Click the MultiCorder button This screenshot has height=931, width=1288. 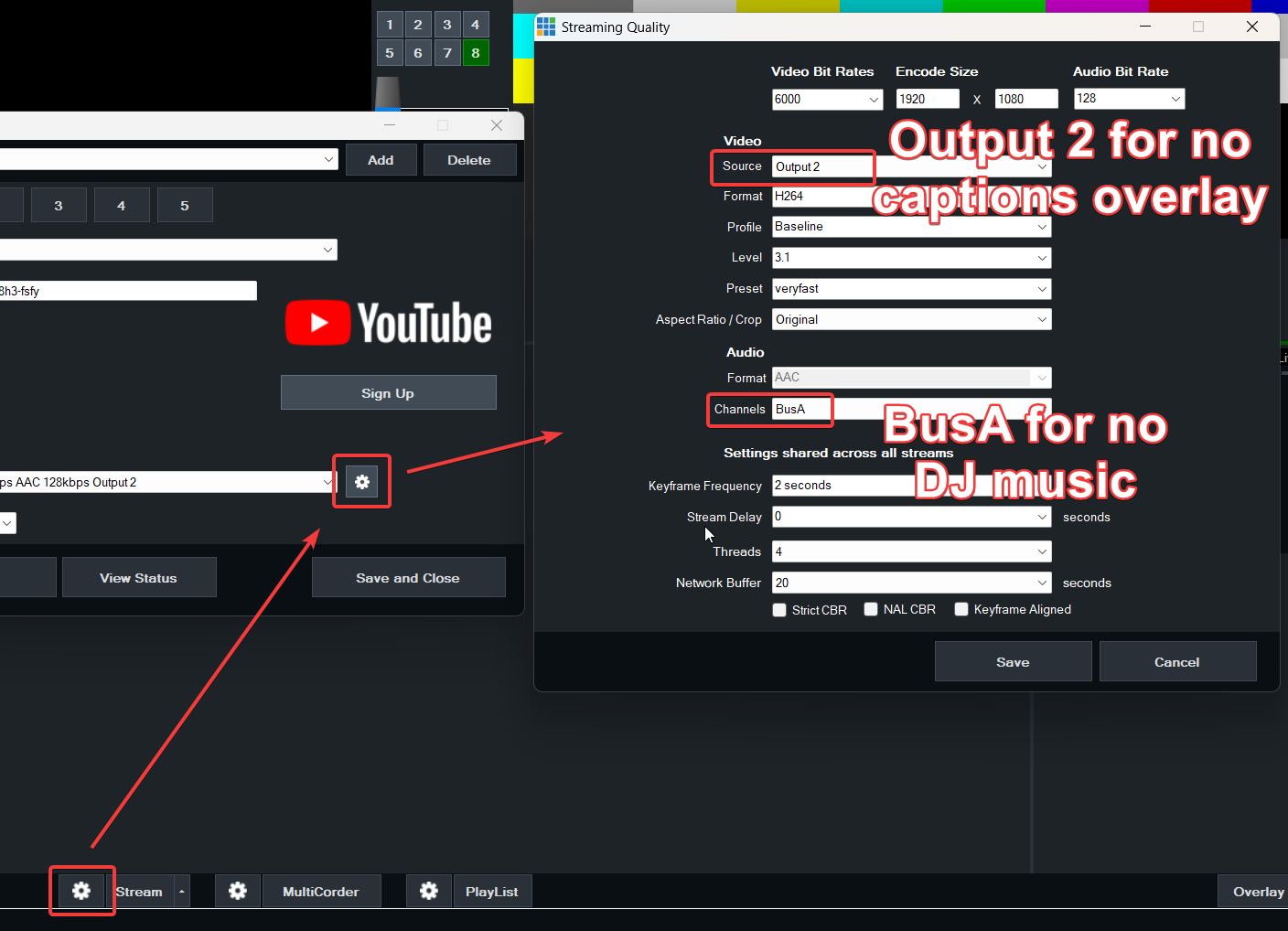tap(321, 891)
